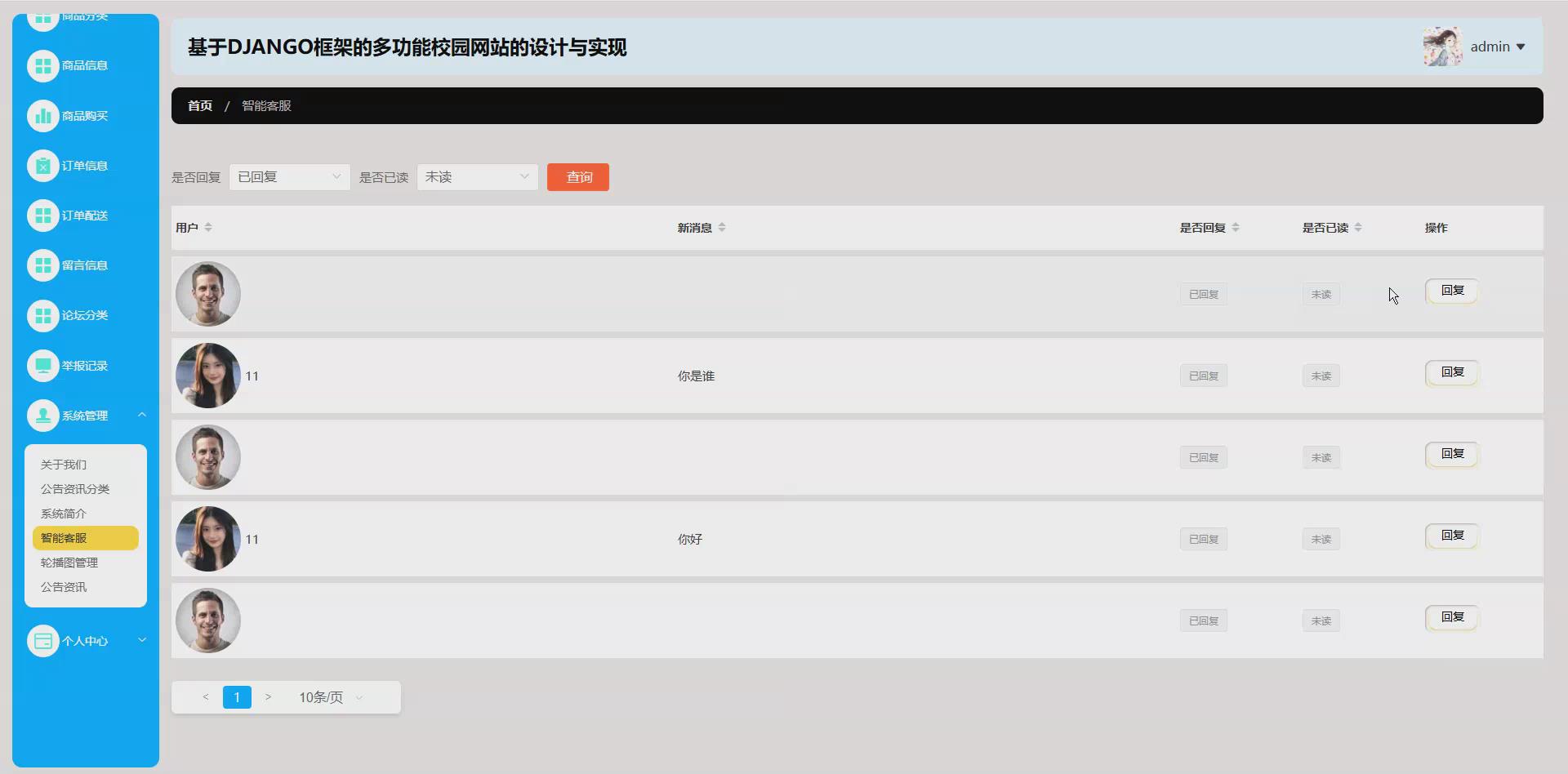Click the 个人中心 card icon

click(43, 641)
